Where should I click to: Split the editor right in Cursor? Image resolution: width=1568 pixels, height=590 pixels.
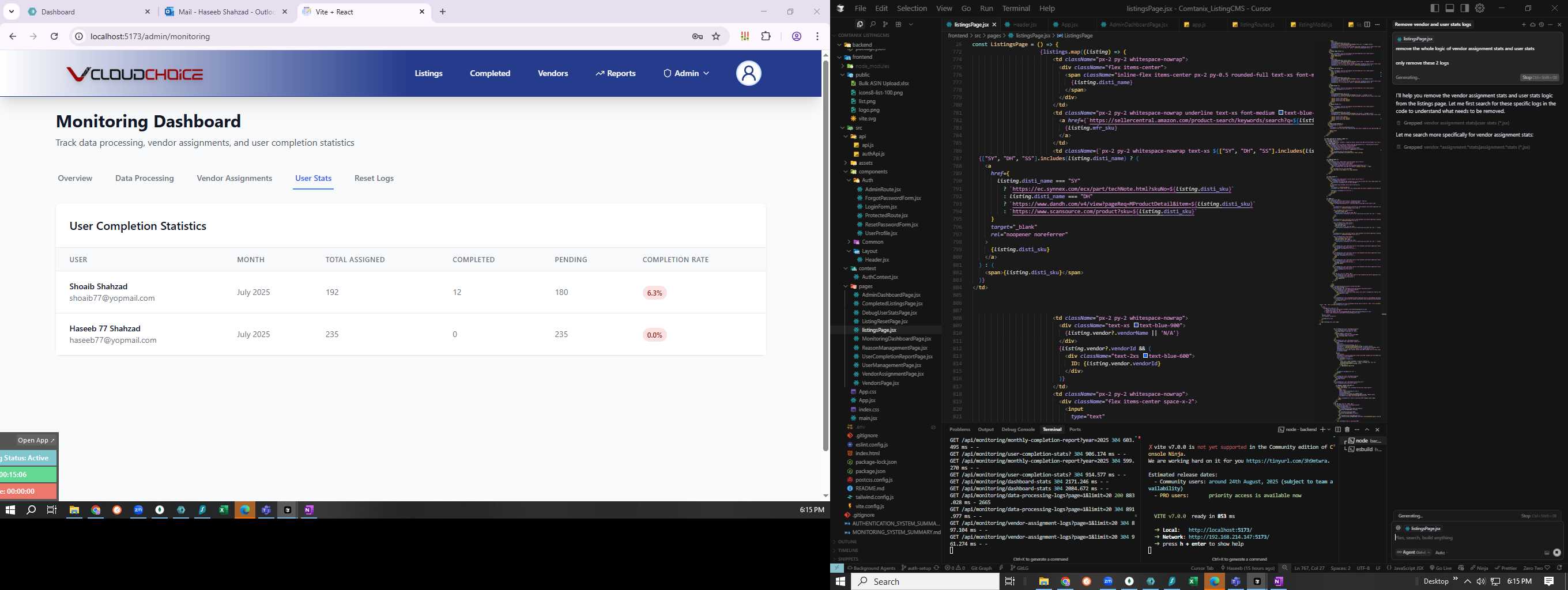(1367, 24)
